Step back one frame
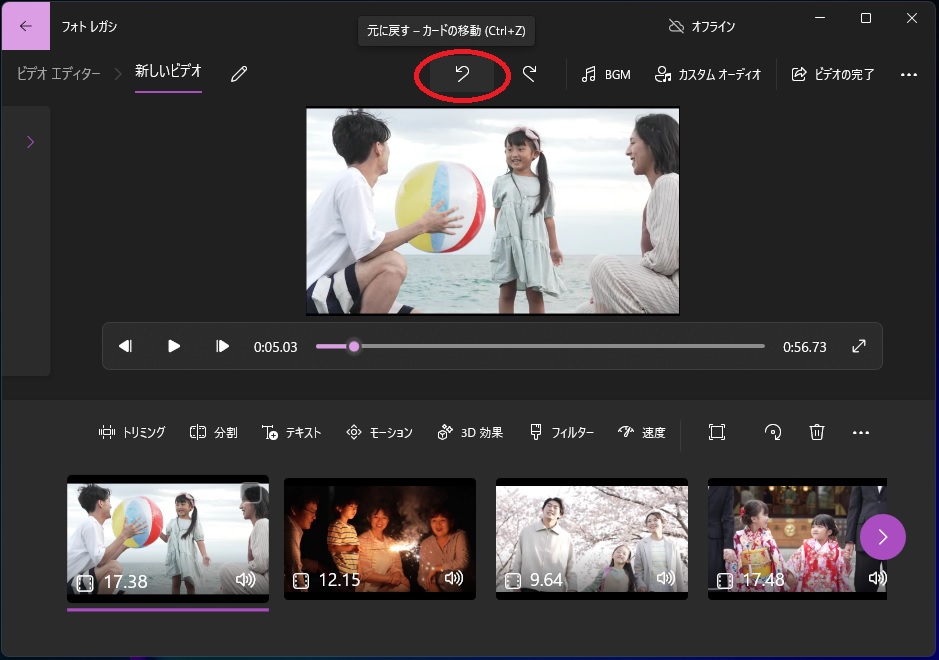939x660 pixels. (125, 346)
